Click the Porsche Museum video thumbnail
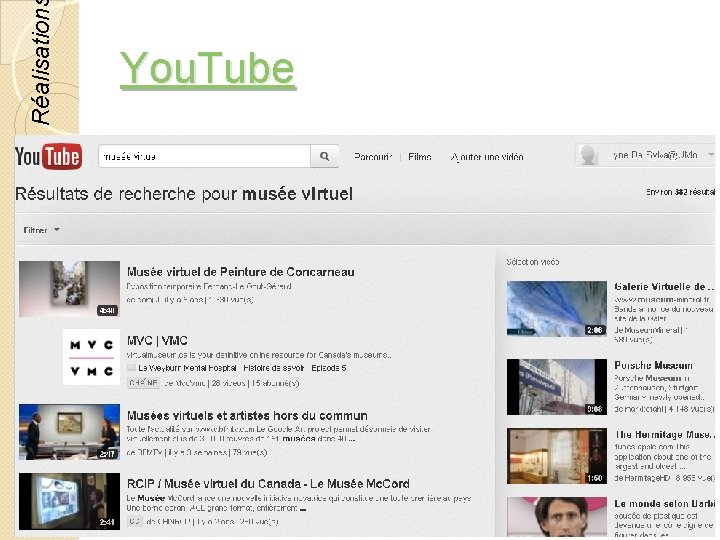The width and height of the screenshot is (720, 540). [x=557, y=387]
